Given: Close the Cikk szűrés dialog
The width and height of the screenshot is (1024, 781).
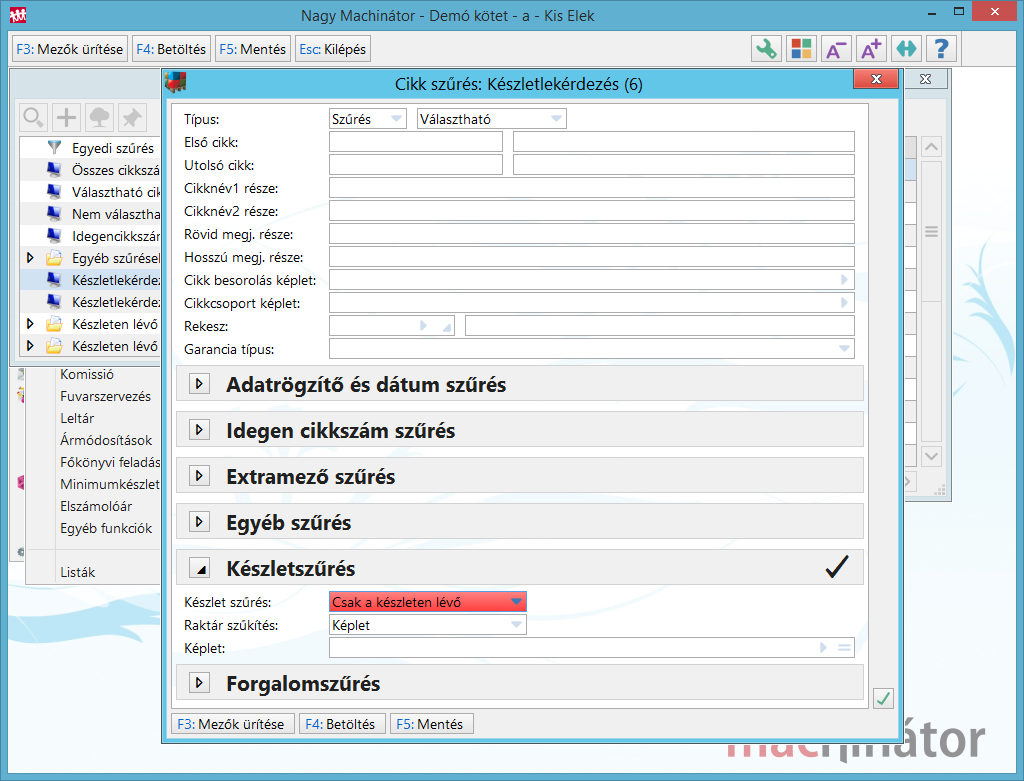Looking at the screenshot, I should [876, 79].
